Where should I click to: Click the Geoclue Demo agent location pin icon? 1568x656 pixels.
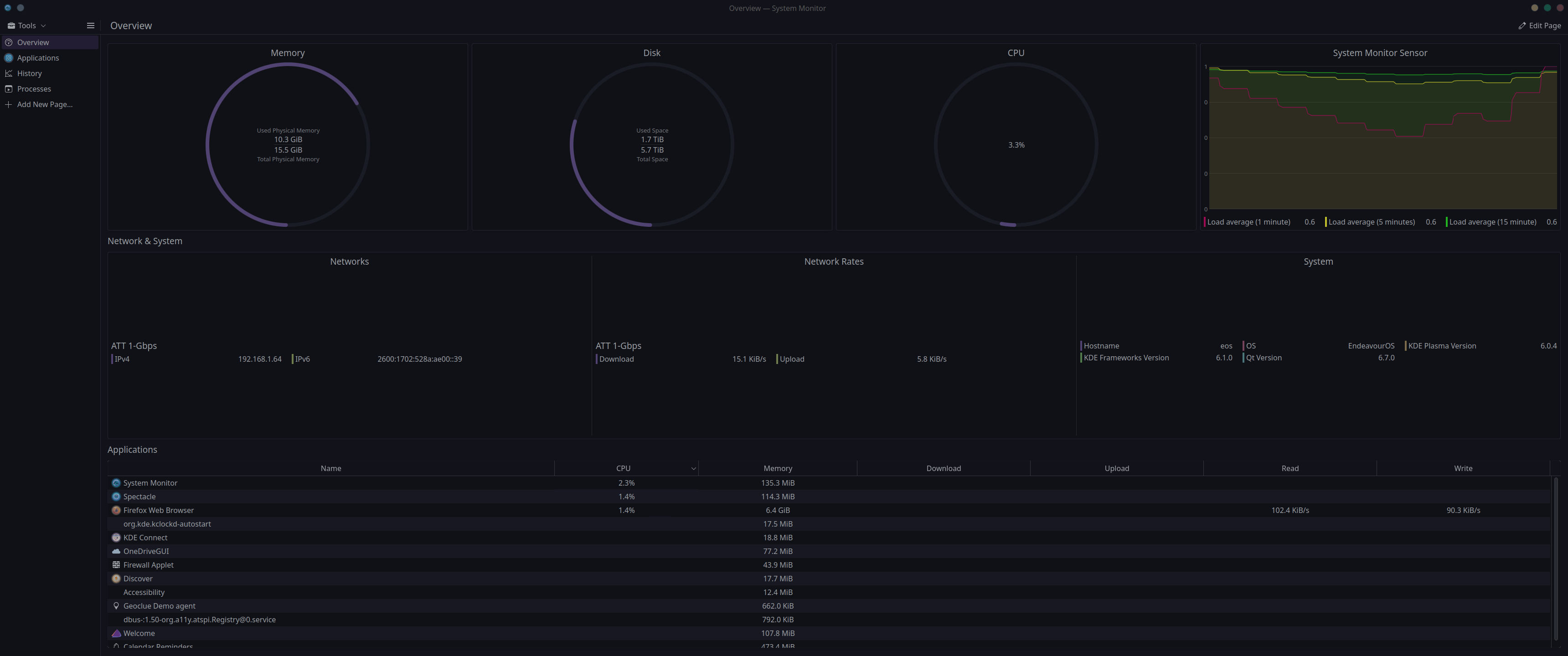pyautogui.click(x=116, y=605)
